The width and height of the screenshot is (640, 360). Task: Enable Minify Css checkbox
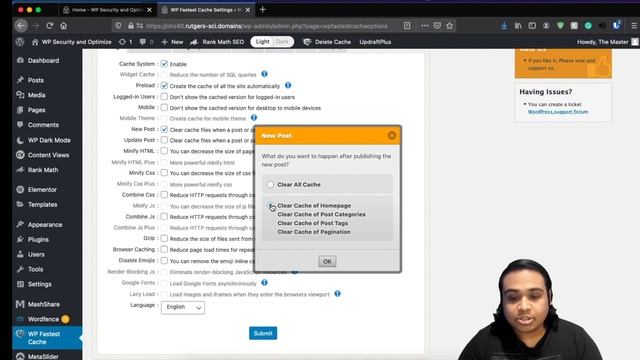pos(164,173)
